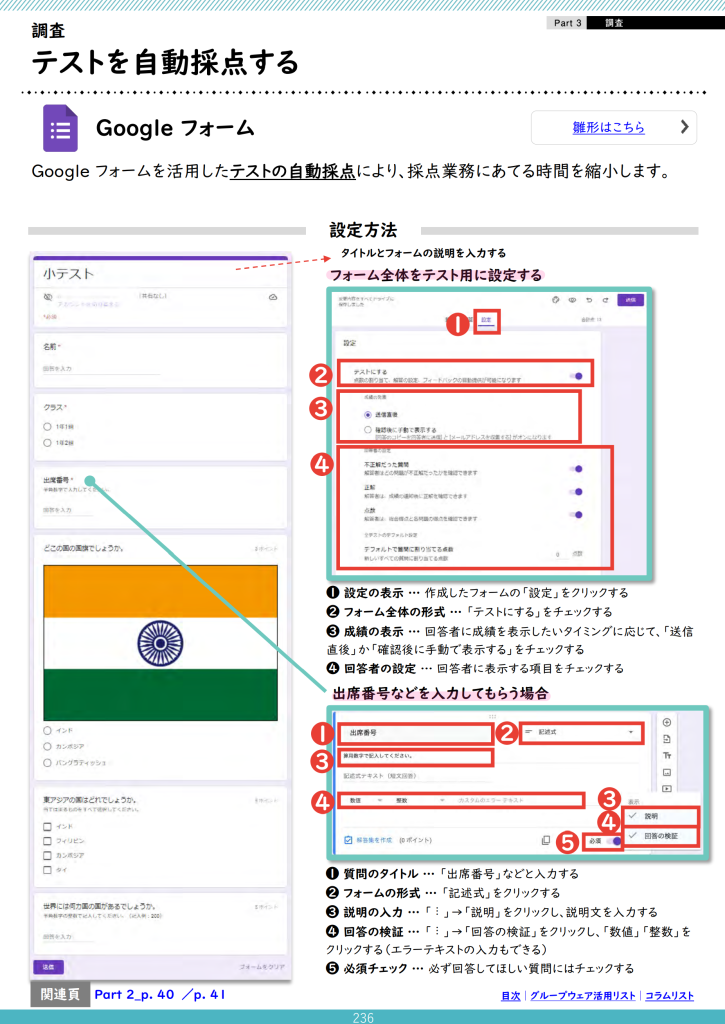Click the drag handle dots above 出席番号 question
This screenshot has height=1024, width=725.
(x=492, y=716)
